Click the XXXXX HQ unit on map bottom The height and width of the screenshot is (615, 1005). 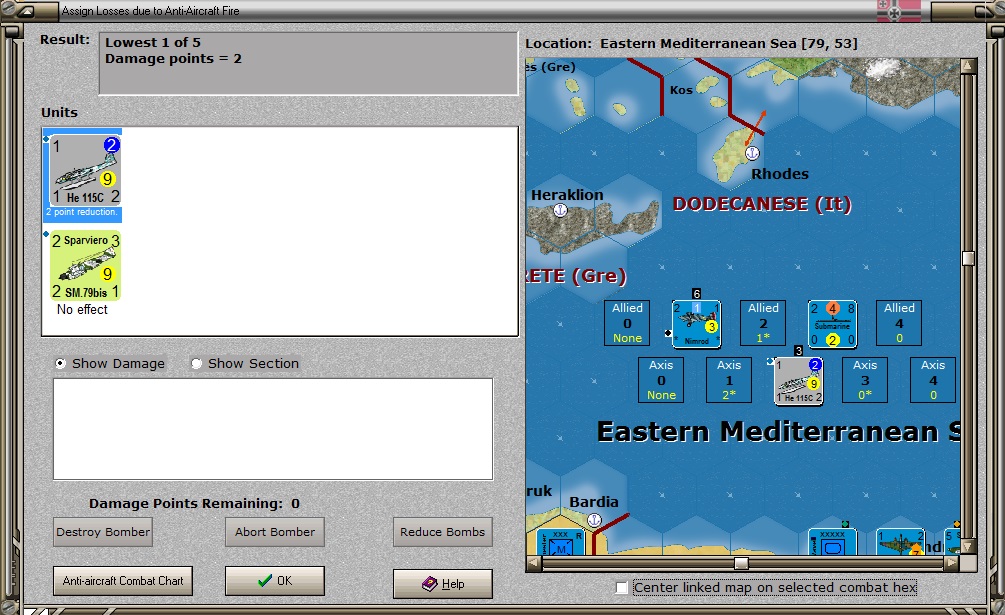tap(833, 542)
